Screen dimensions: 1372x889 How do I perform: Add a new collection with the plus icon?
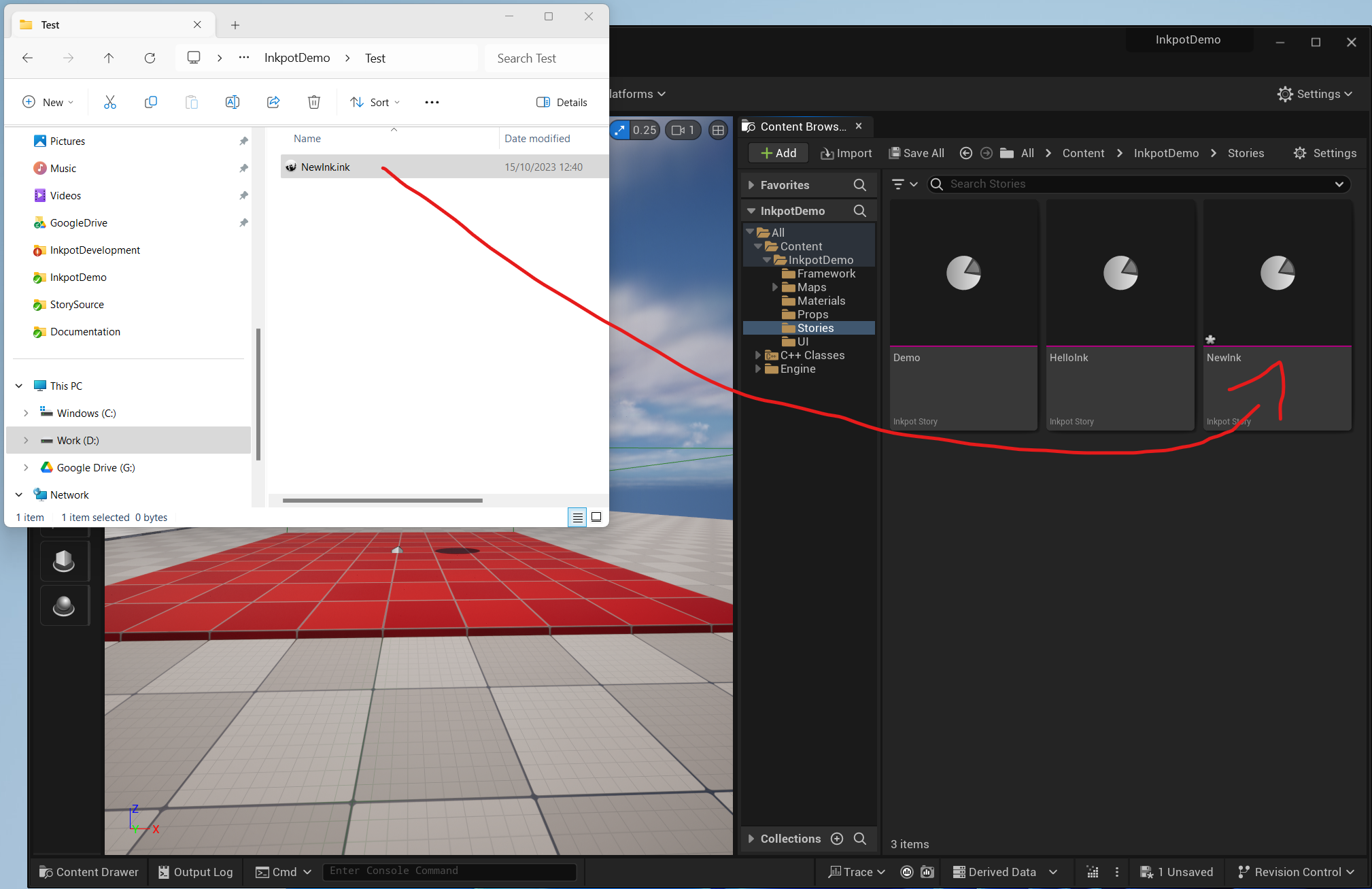(x=837, y=839)
